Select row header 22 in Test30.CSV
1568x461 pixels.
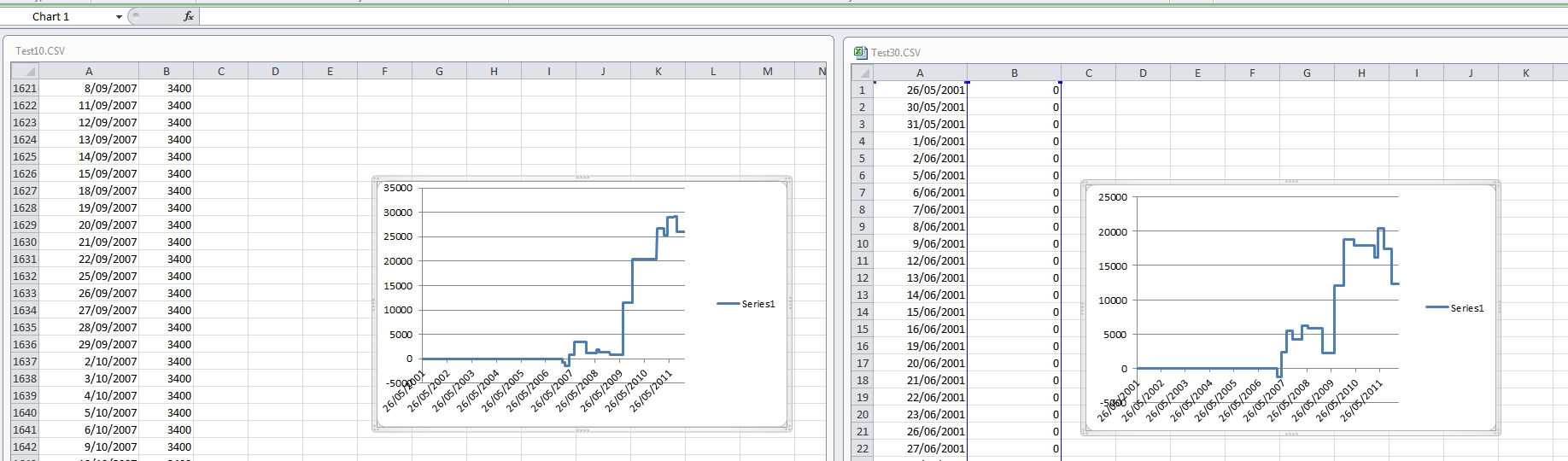click(x=862, y=448)
